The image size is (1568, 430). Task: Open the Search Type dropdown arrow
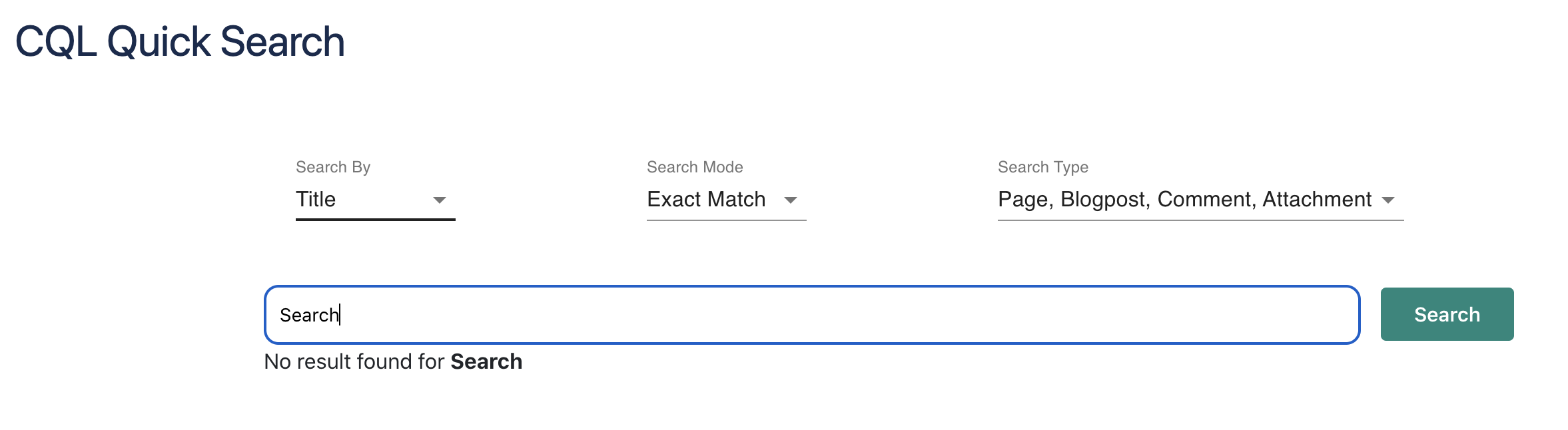tap(1388, 200)
